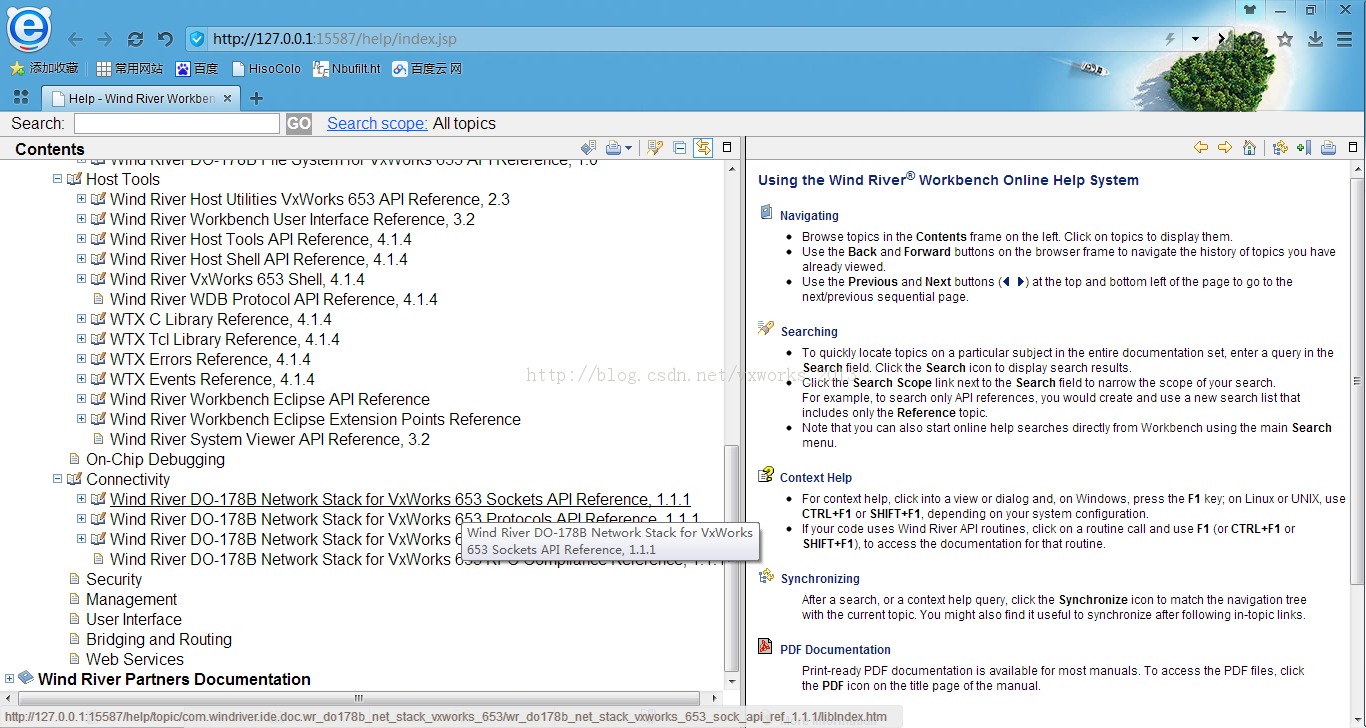Close the Help - Wind River Workbench tab
Screen dimensions: 1366x728
[227, 98]
